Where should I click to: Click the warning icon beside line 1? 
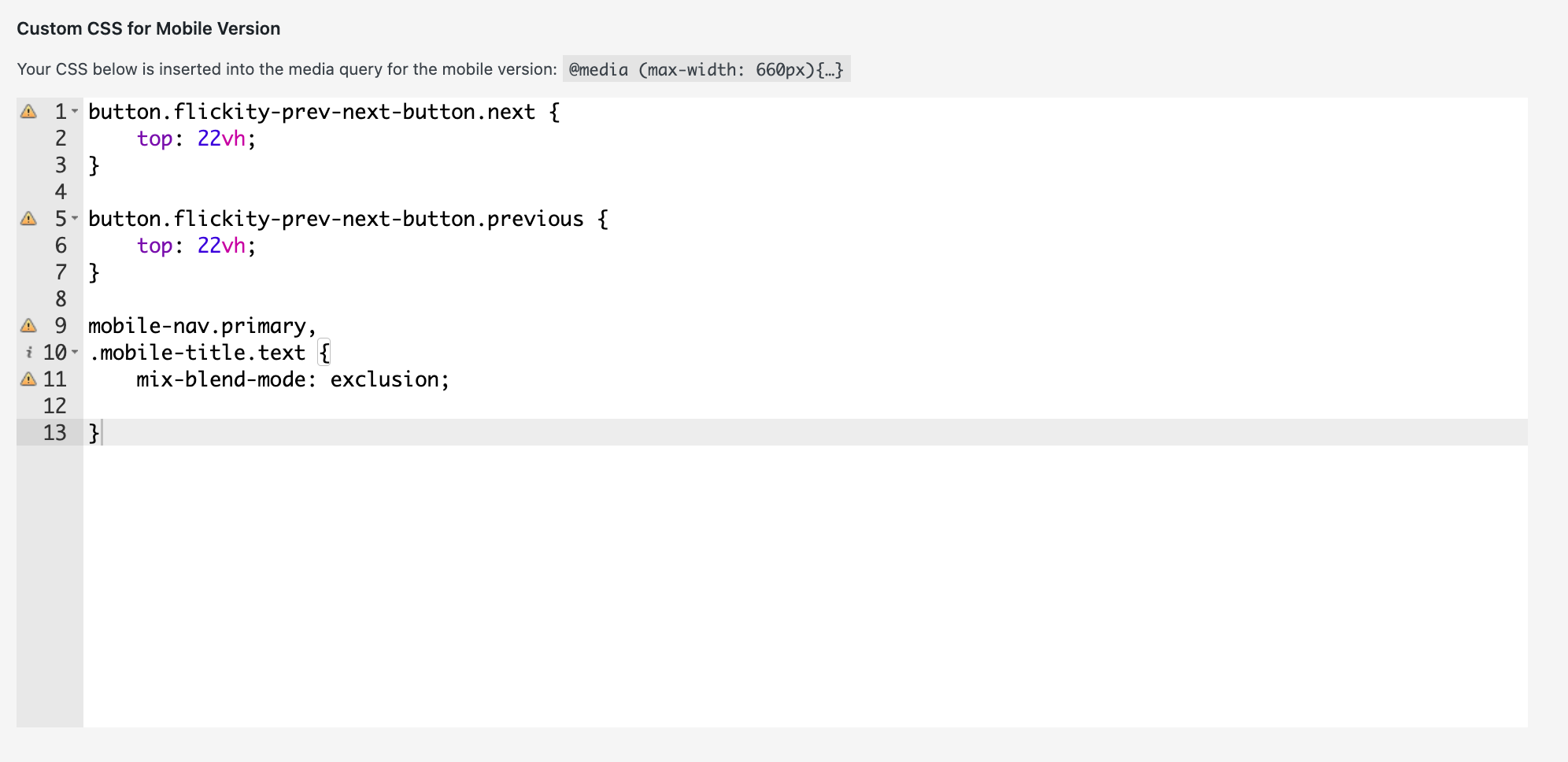point(29,112)
